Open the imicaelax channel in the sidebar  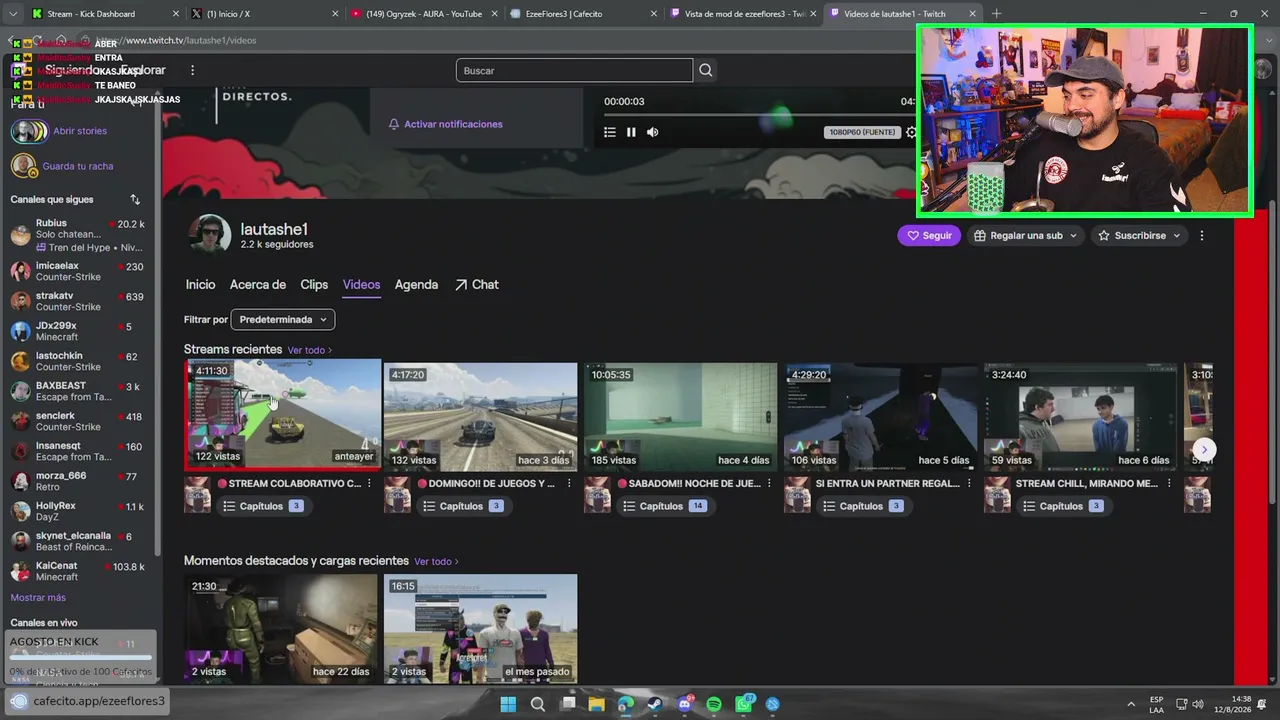(x=78, y=271)
